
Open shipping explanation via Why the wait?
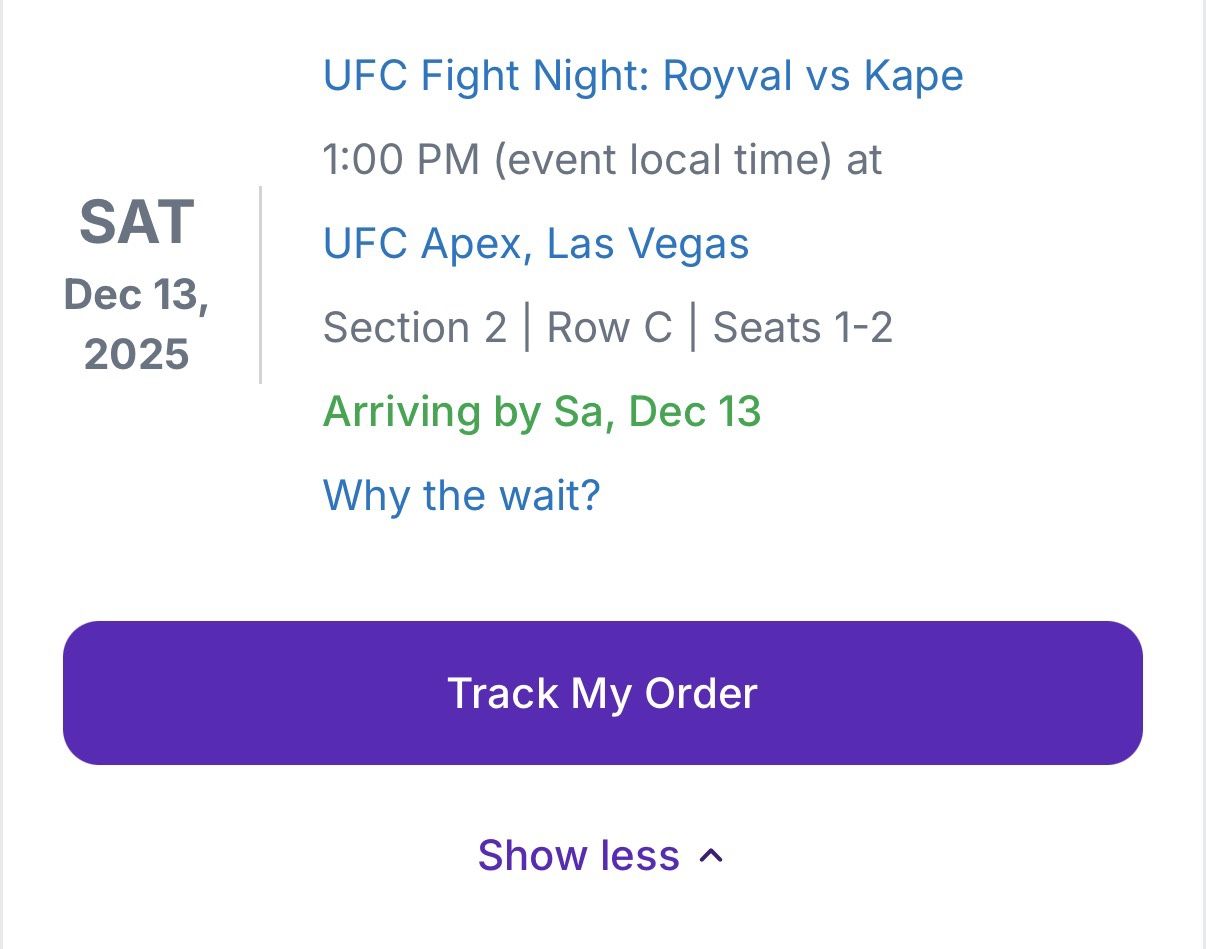click(x=461, y=495)
